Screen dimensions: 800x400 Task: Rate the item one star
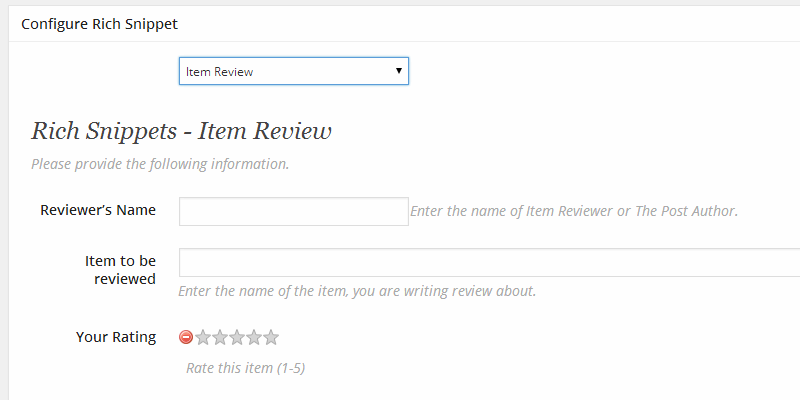point(203,337)
